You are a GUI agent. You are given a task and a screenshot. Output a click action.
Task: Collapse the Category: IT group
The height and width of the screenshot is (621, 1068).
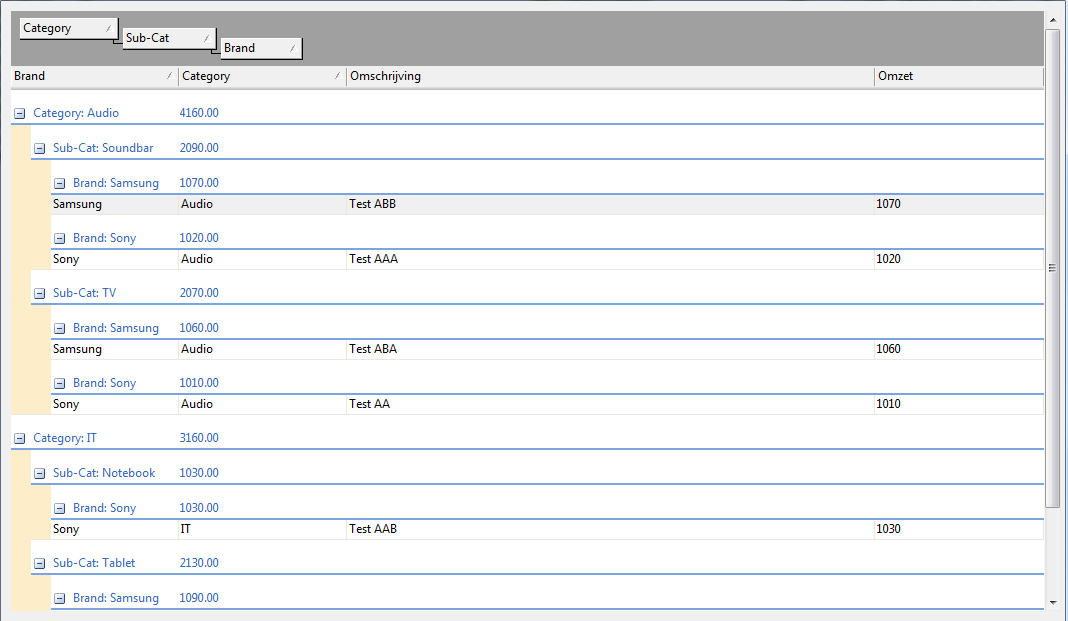click(x=20, y=439)
